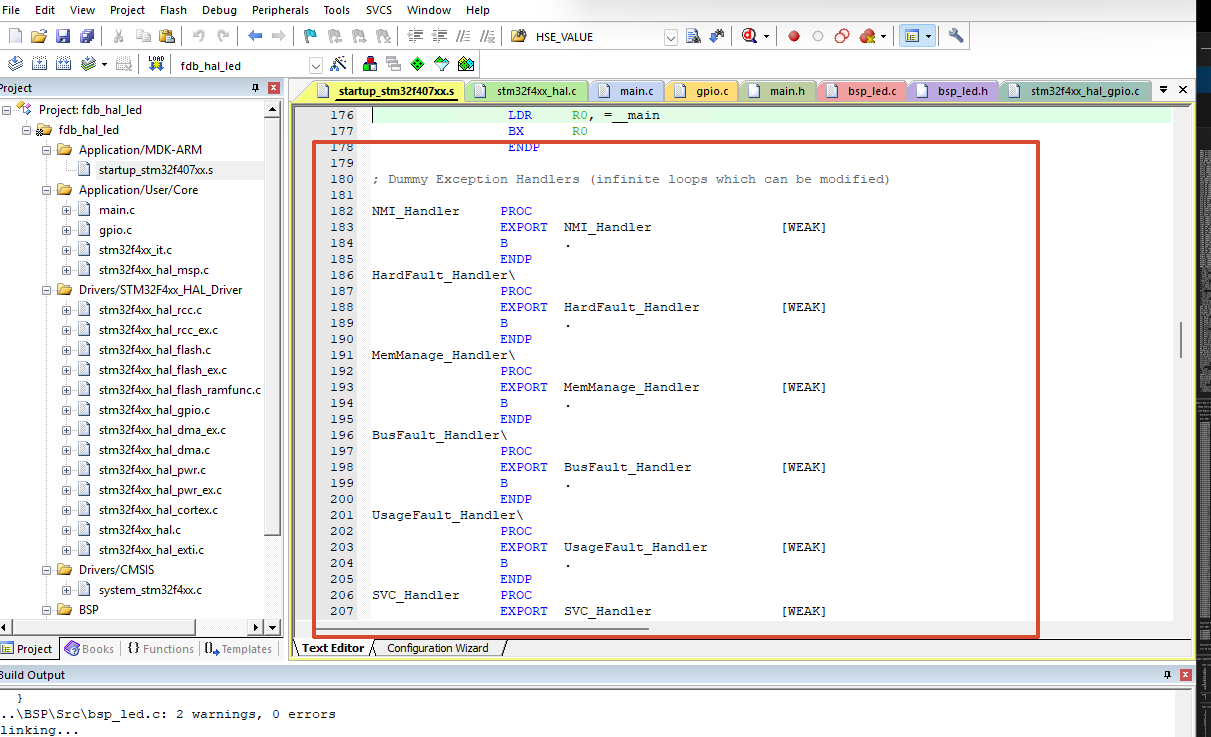The width and height of the screenshot is (1211, 737).
Task: Collapse the Drivers/CMSIS group
Action: 47,570
